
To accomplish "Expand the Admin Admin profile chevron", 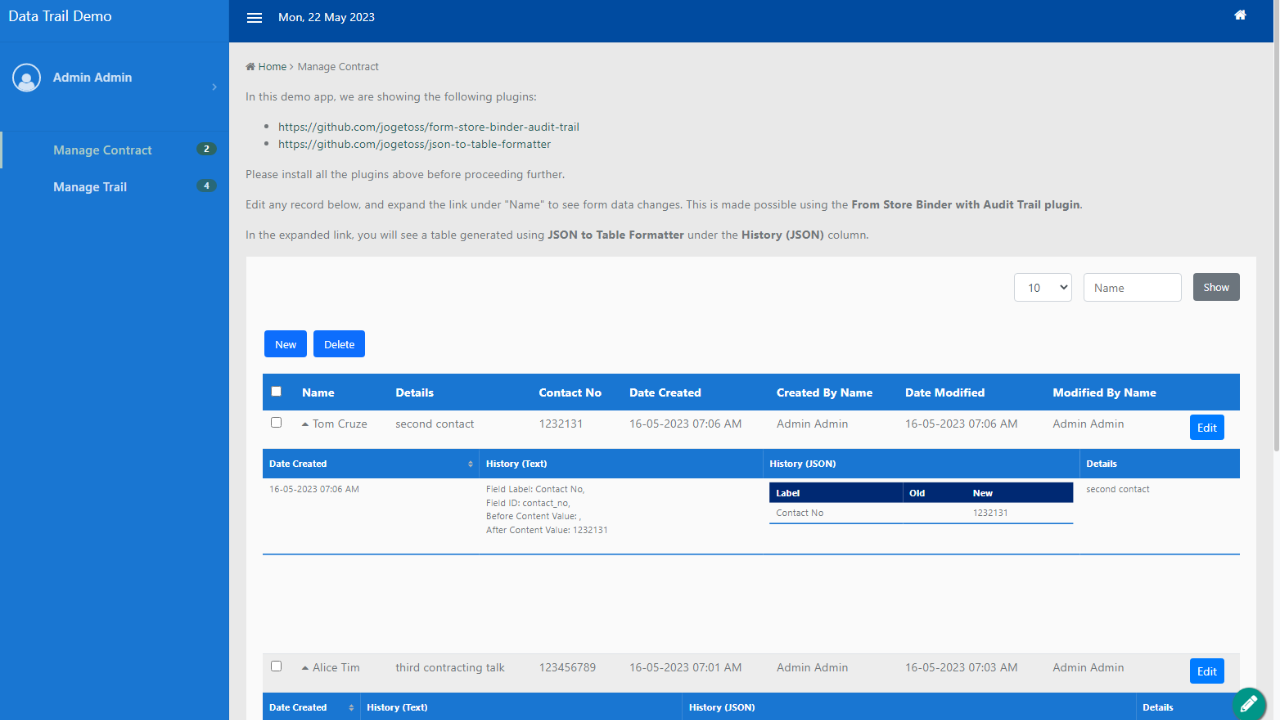I will (x=214, y=88).
